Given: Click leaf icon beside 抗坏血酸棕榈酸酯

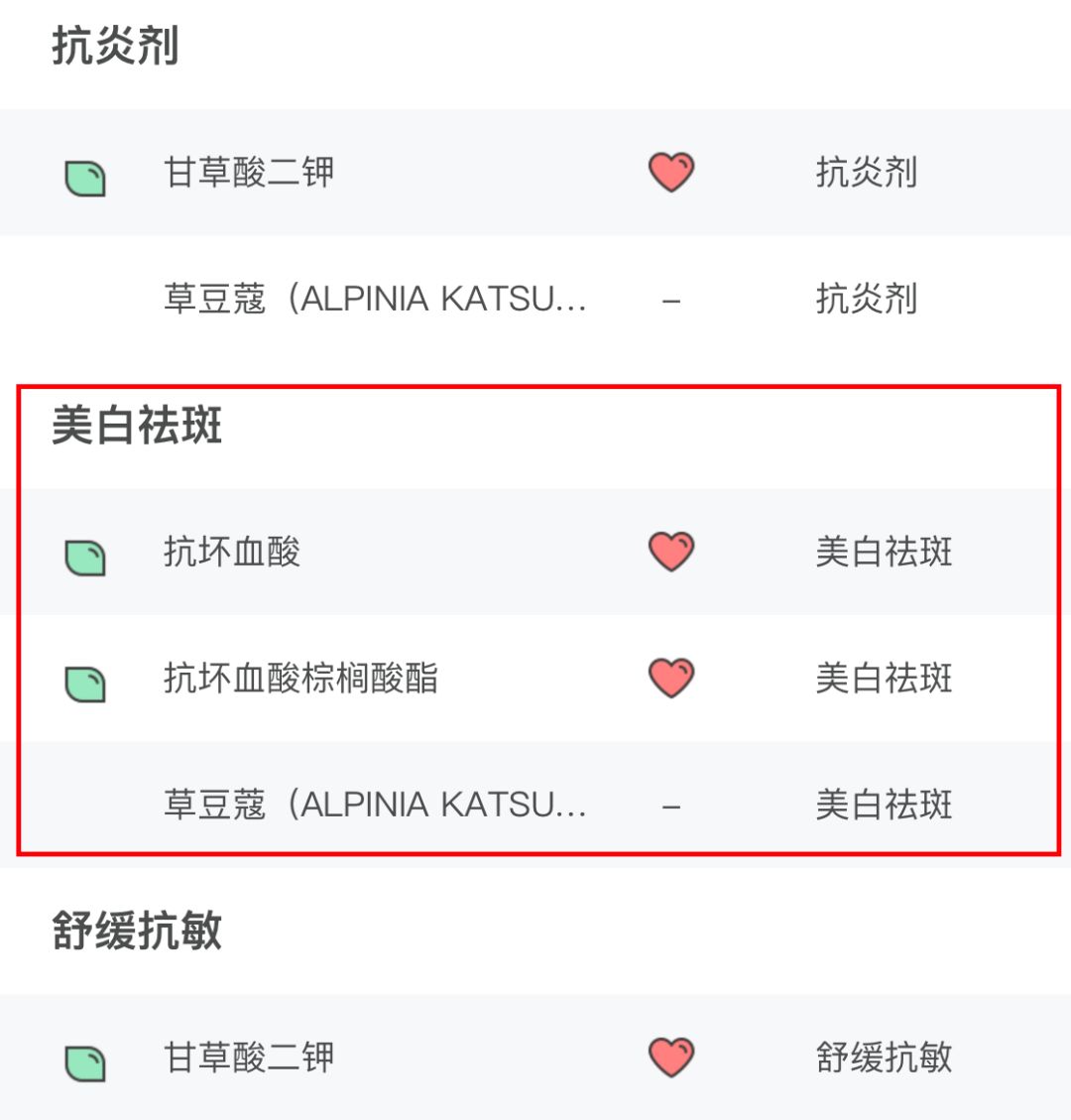Looking at the screenshot, I should coord(85,684).
